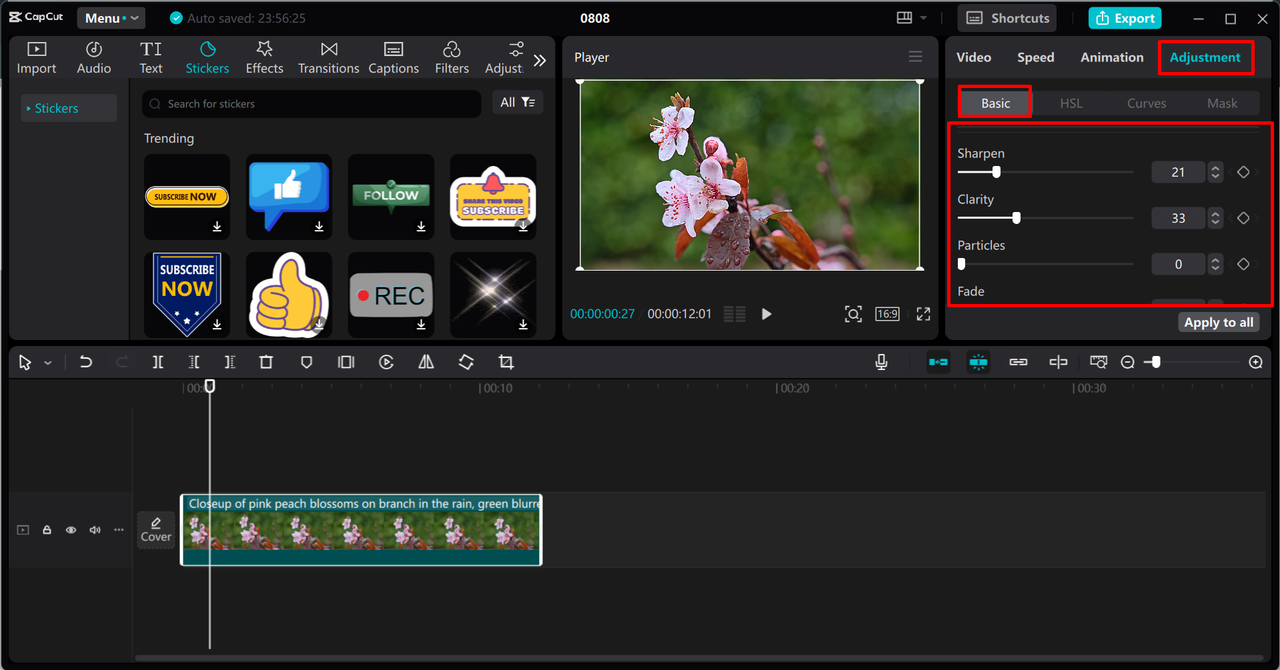Add a keyframe for Sharpen
The image size is (1280, 670).
[1243, 172]
